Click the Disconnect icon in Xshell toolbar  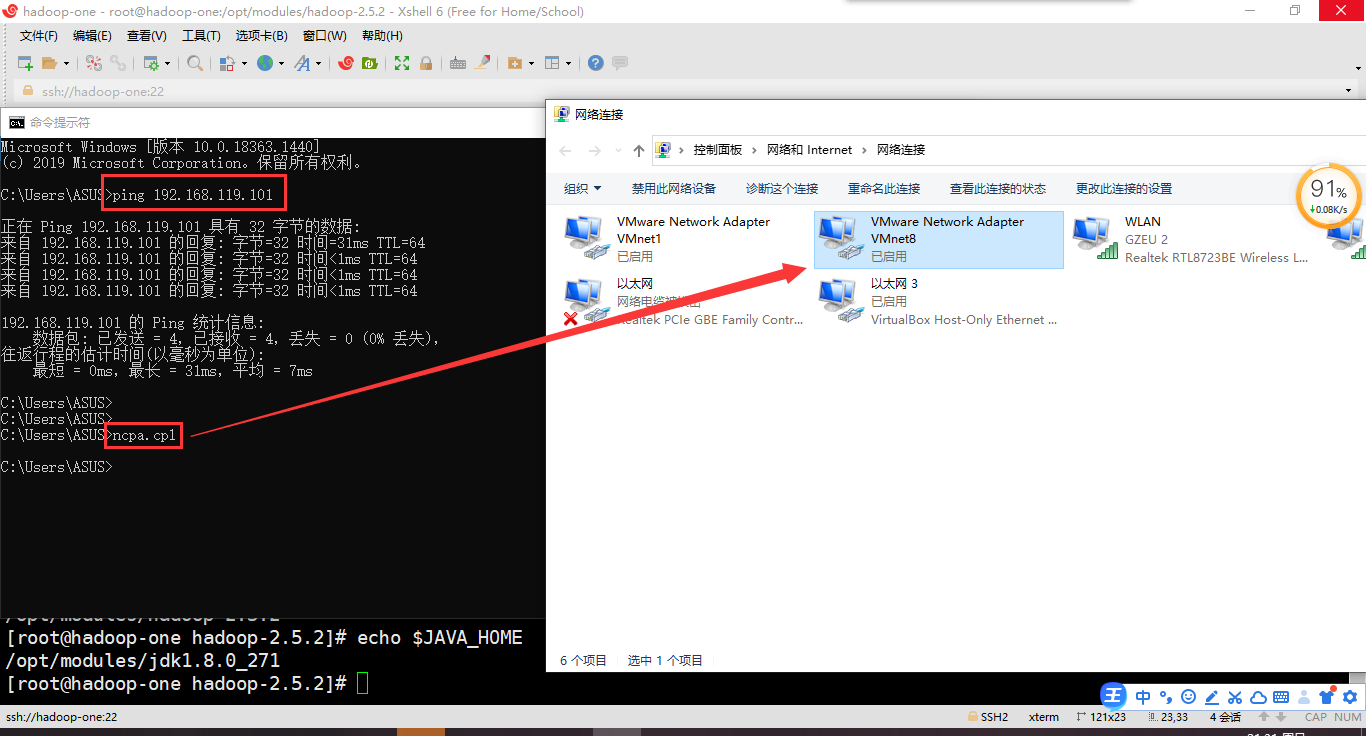pyautogui.click(x=94, y=63)
